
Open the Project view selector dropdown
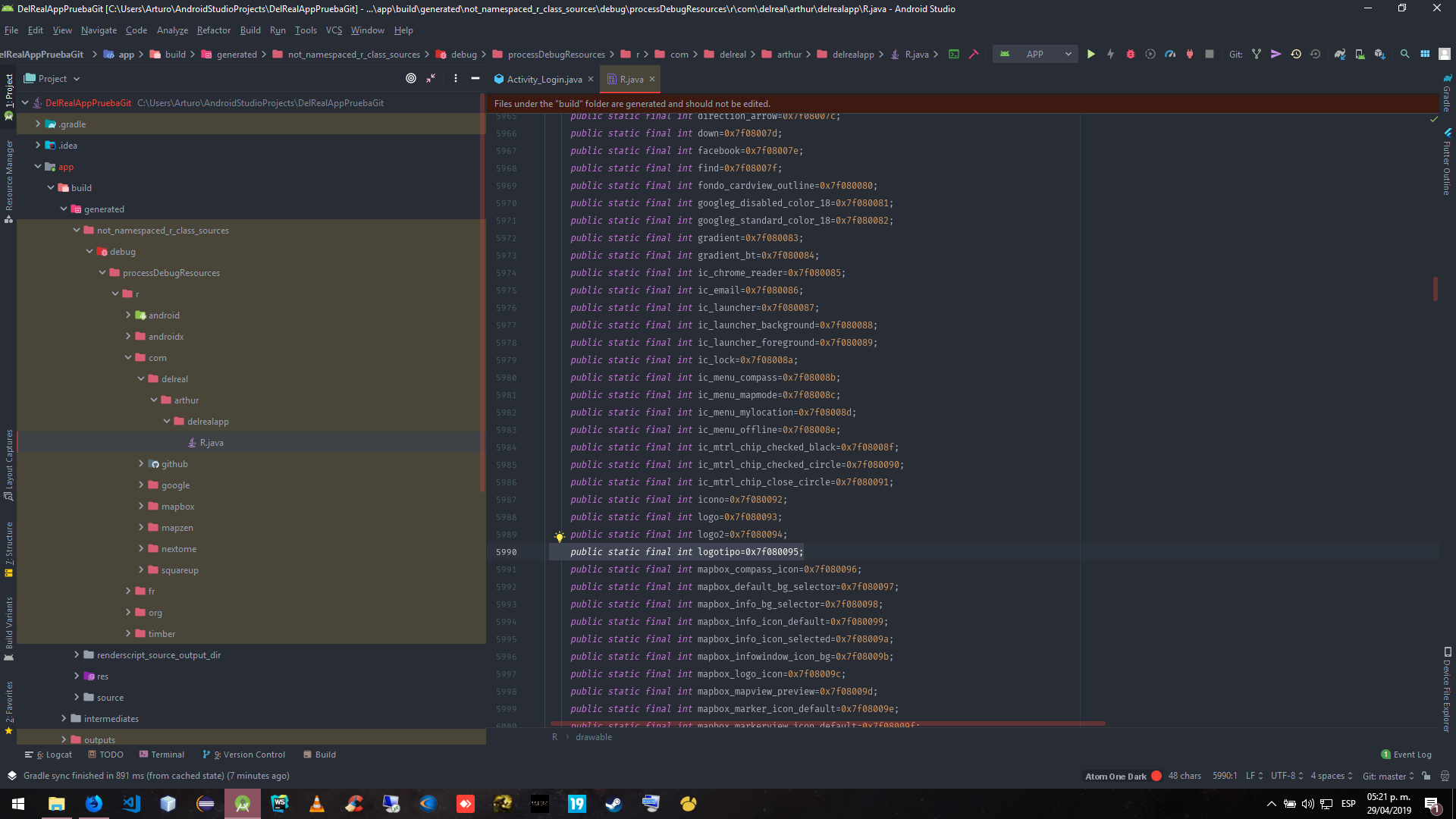(52, 78)
